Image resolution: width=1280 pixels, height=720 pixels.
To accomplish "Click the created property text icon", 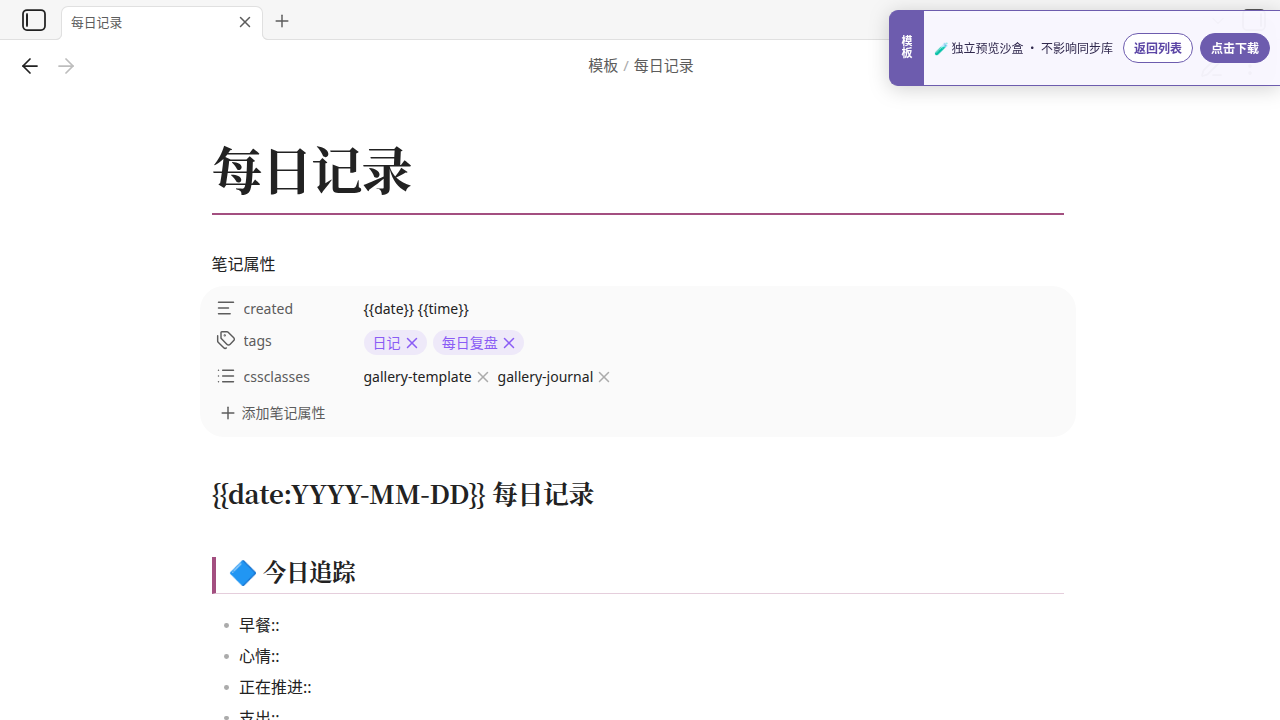I will [226, 308].
